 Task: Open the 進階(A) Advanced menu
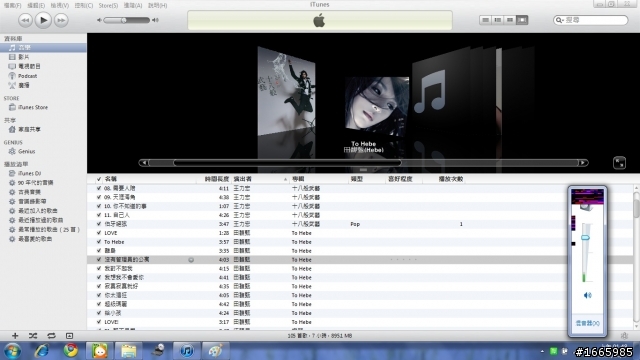tap(133, 5)
